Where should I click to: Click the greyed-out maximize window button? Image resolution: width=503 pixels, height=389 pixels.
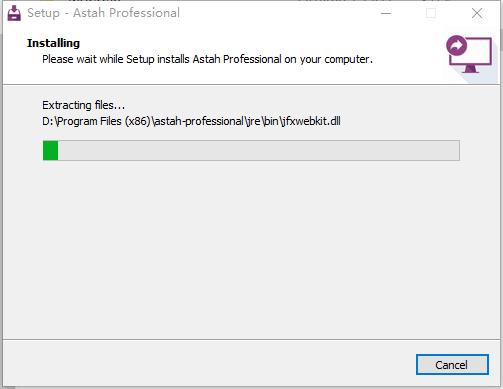tap(431, 13)
